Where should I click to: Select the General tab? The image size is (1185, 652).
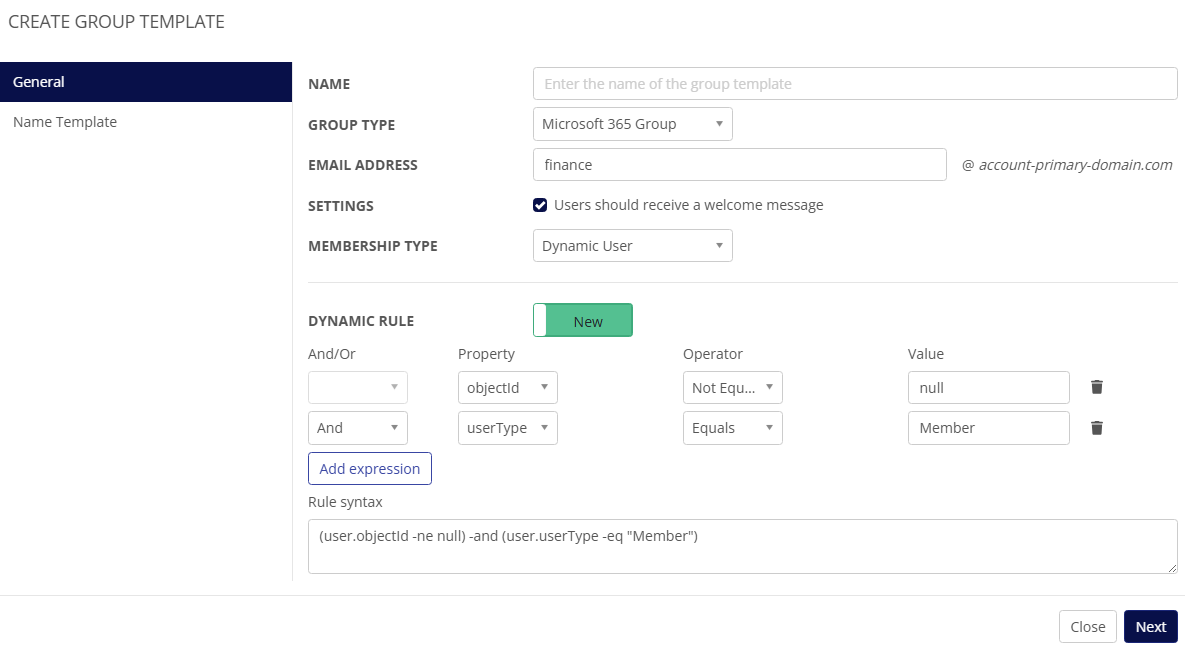click(146, 82)
